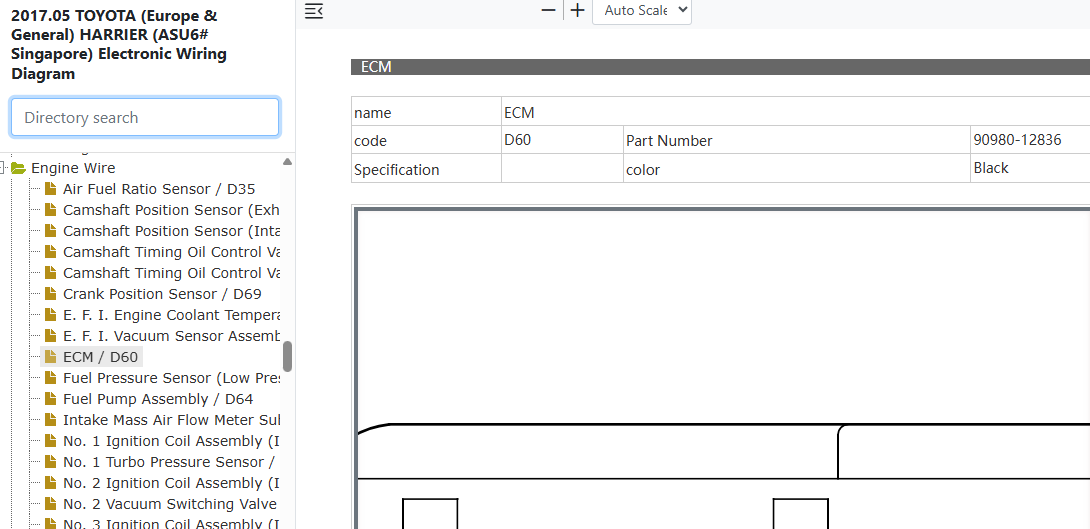Click the Part Number label cell

[797, 140]
